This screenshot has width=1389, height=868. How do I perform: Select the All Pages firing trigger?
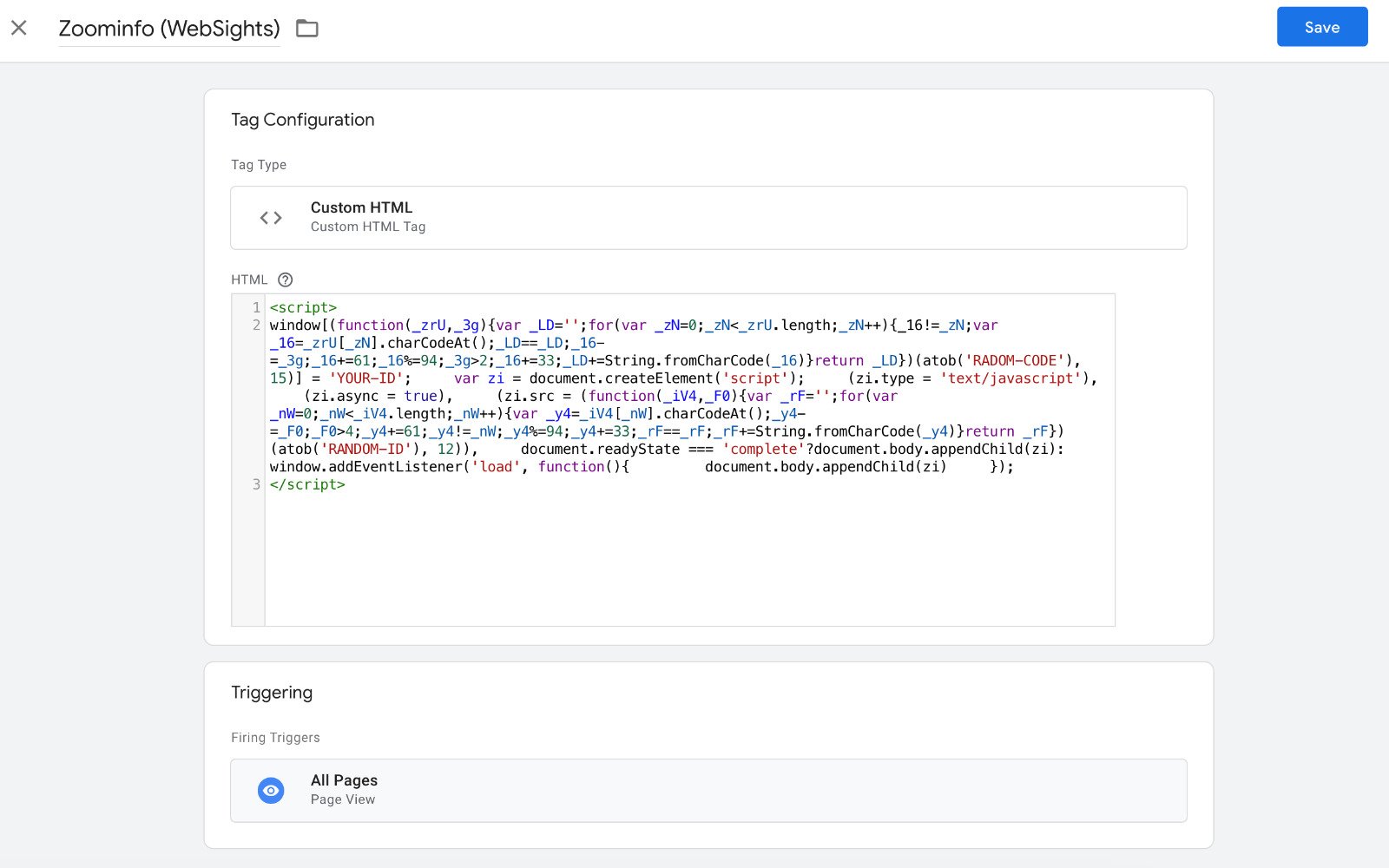click(x=708, y=791)
